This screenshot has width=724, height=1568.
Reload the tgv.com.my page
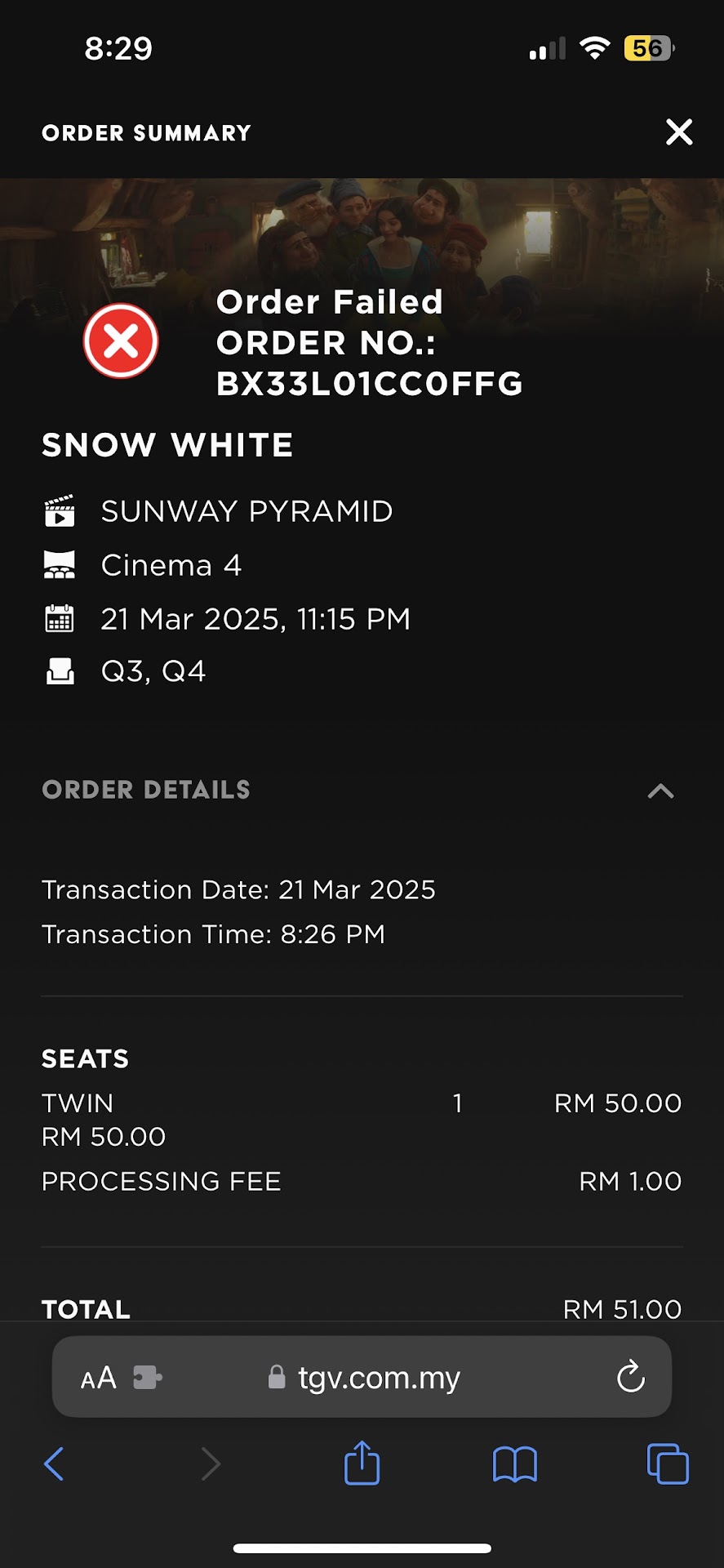pos(630,1378)
